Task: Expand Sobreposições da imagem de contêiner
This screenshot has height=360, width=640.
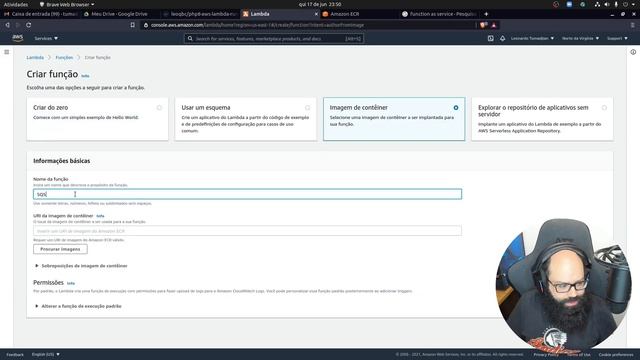Action: pos(81,266)
